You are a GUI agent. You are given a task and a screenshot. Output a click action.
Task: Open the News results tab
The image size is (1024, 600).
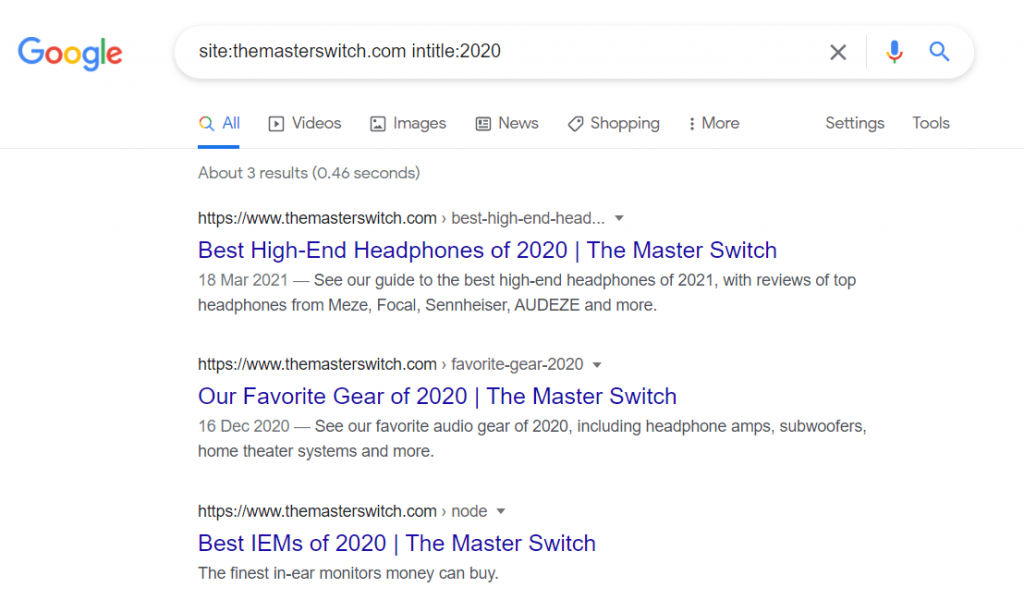coord(507,124)
